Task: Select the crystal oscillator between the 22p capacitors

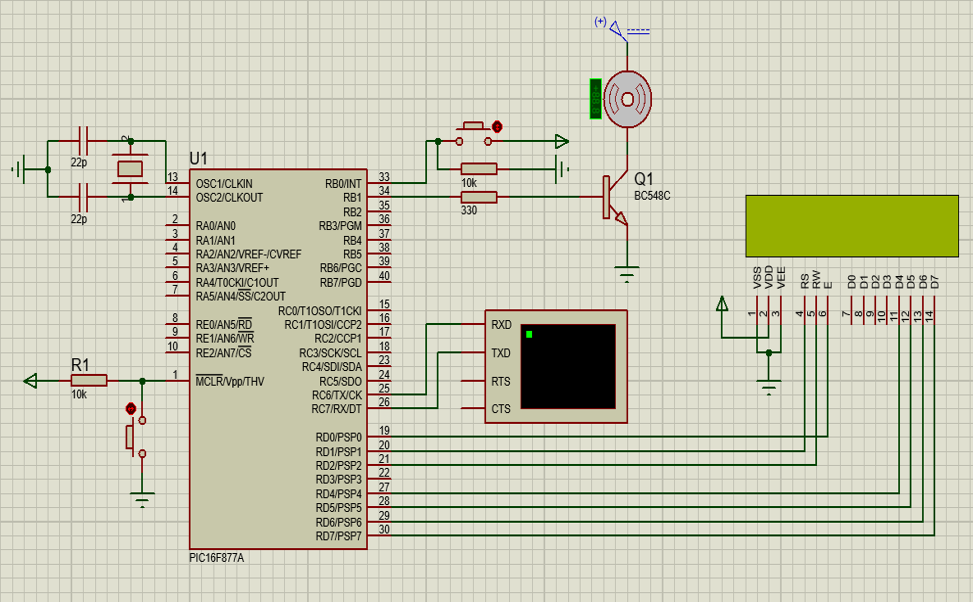Action: 130,169
